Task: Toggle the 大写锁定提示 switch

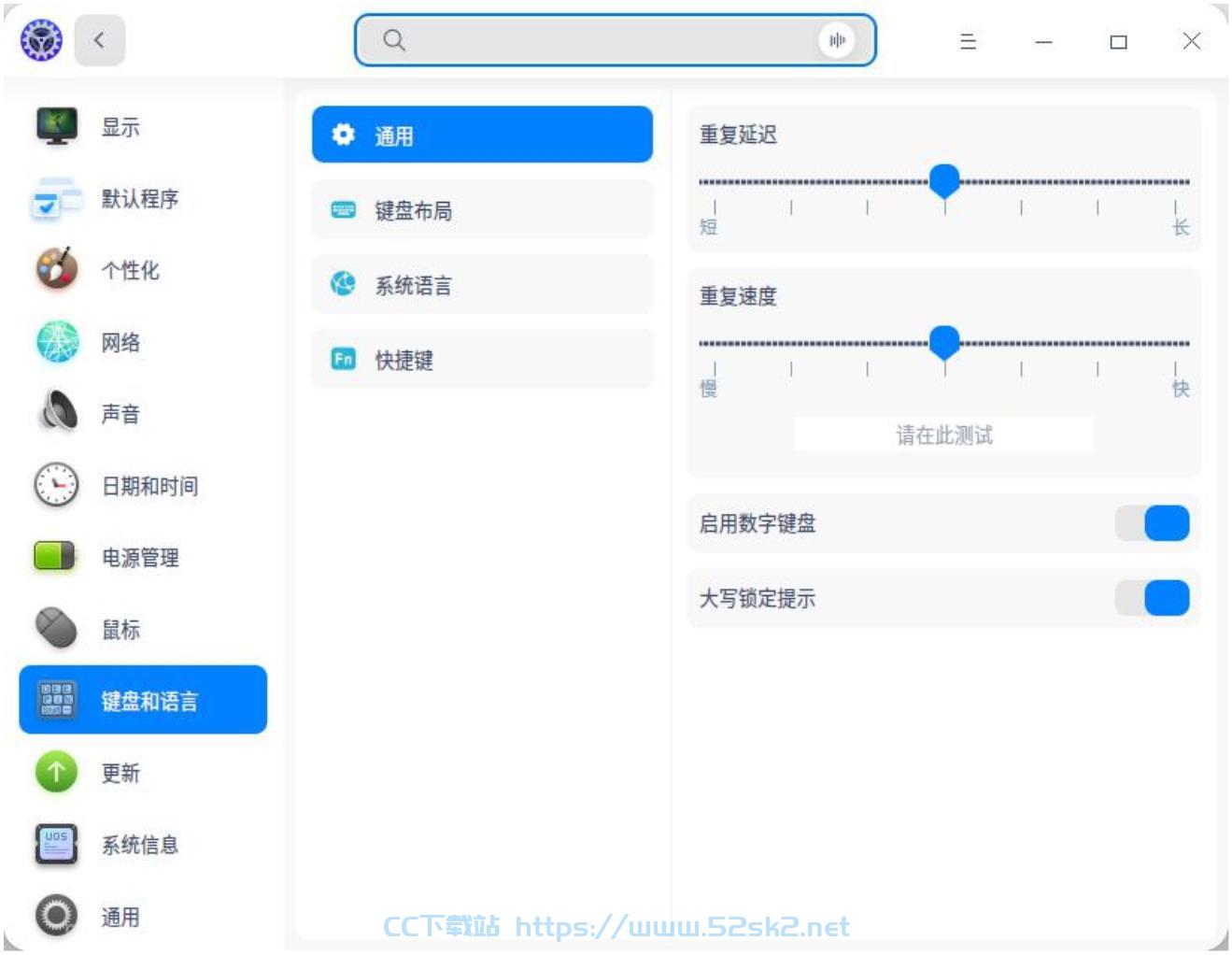Action: (x=1153, y=598)
